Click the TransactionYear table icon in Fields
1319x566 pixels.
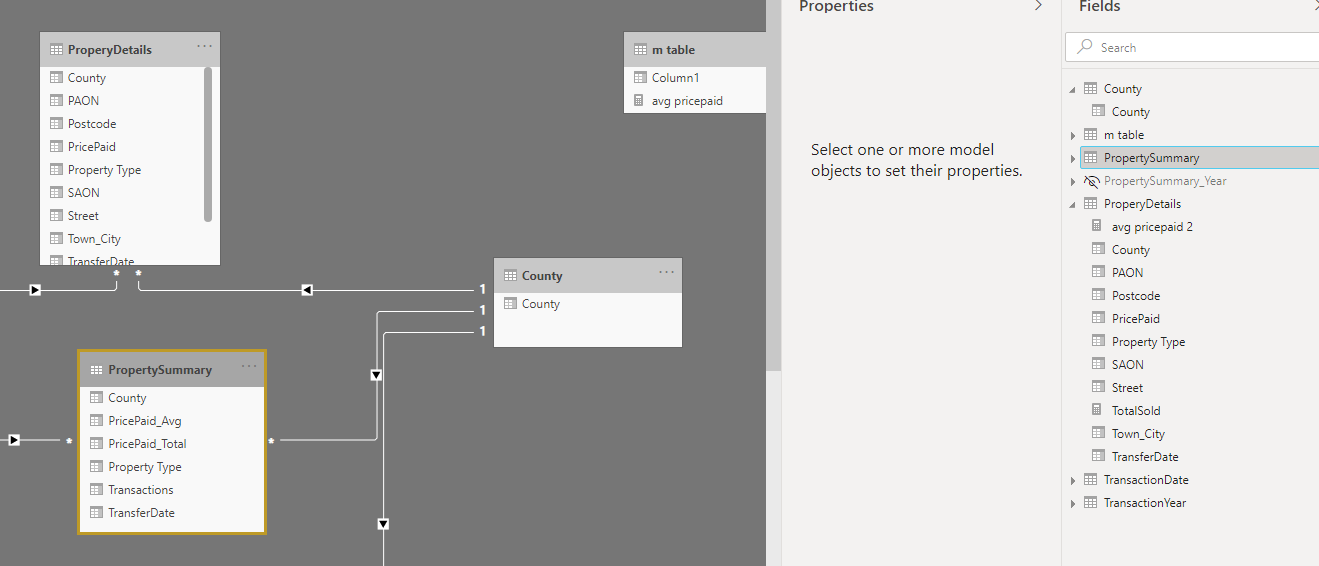tap(1090, 503)
